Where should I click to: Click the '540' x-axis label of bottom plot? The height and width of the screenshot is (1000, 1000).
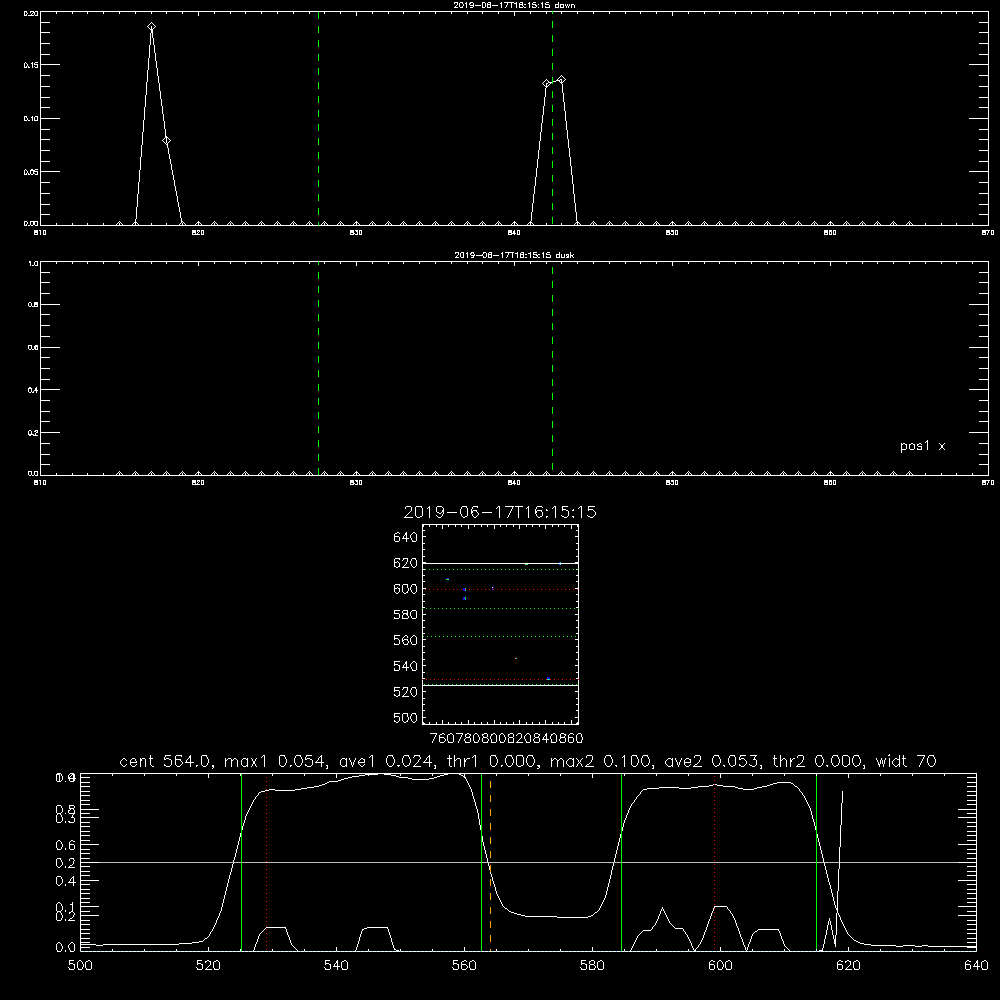tap(336, 966)
